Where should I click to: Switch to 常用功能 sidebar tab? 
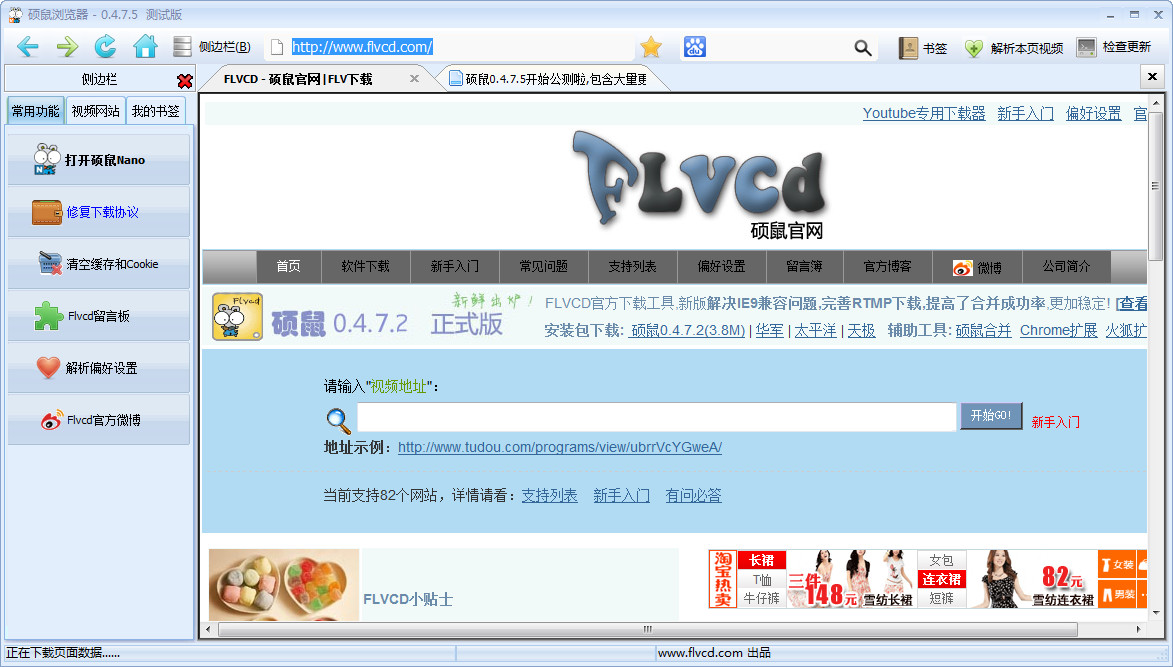pos(35,111)
